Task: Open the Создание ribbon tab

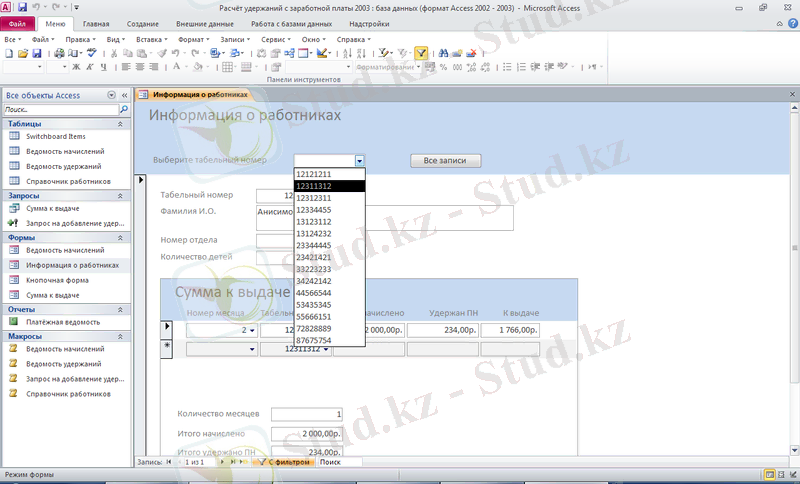Action: click(142, 22)
